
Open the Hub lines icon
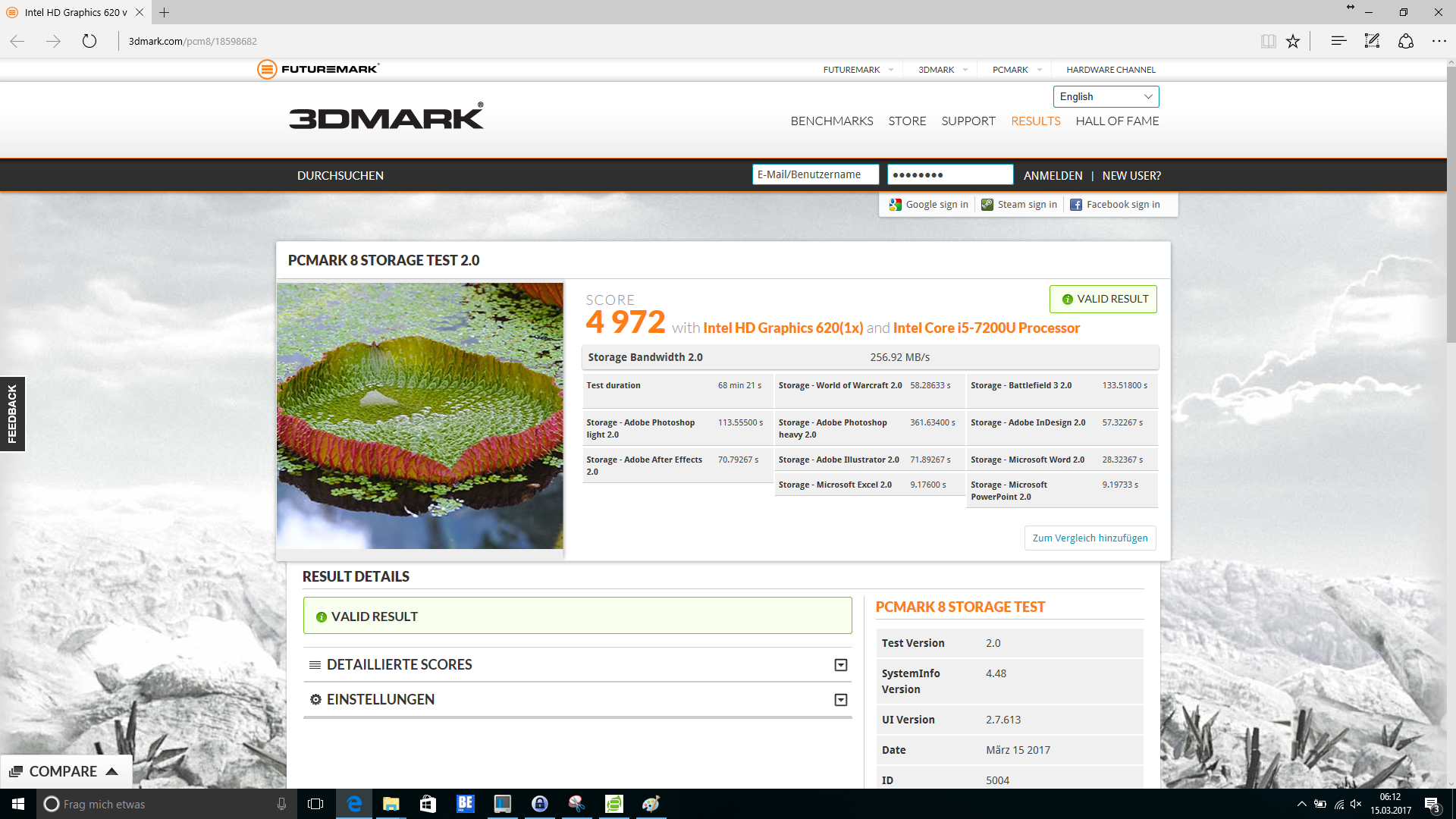[1338, 41]
